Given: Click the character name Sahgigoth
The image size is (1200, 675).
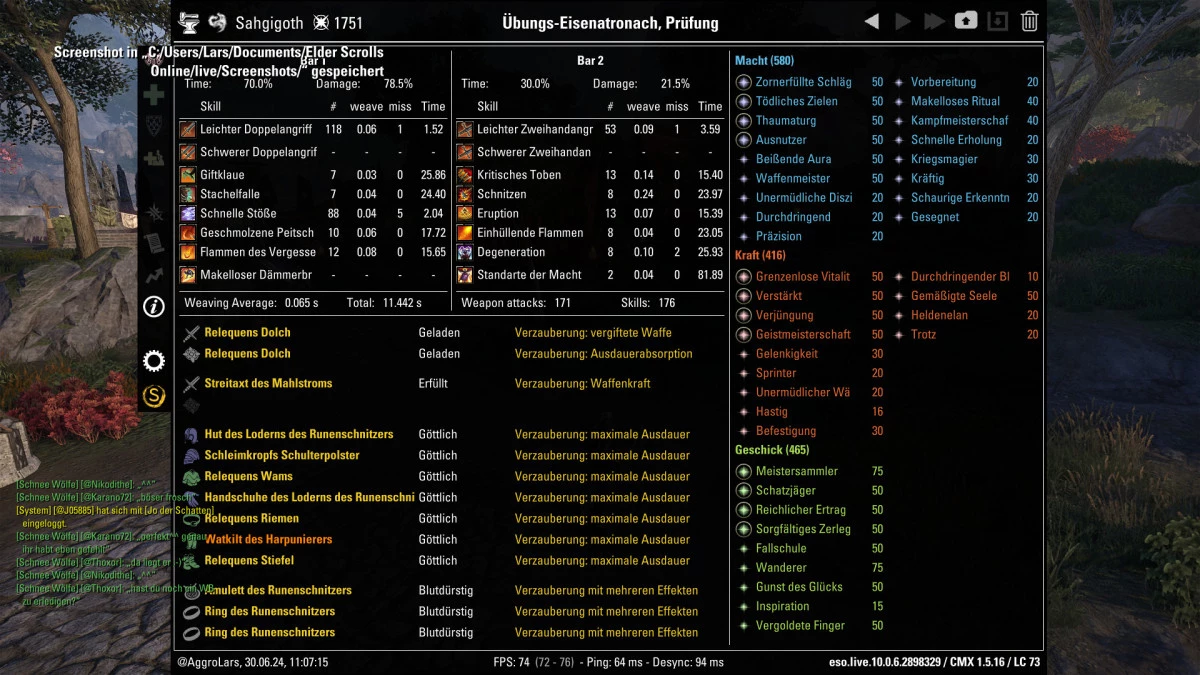Looking at the screenshot, I should click(x=269, y=23).
